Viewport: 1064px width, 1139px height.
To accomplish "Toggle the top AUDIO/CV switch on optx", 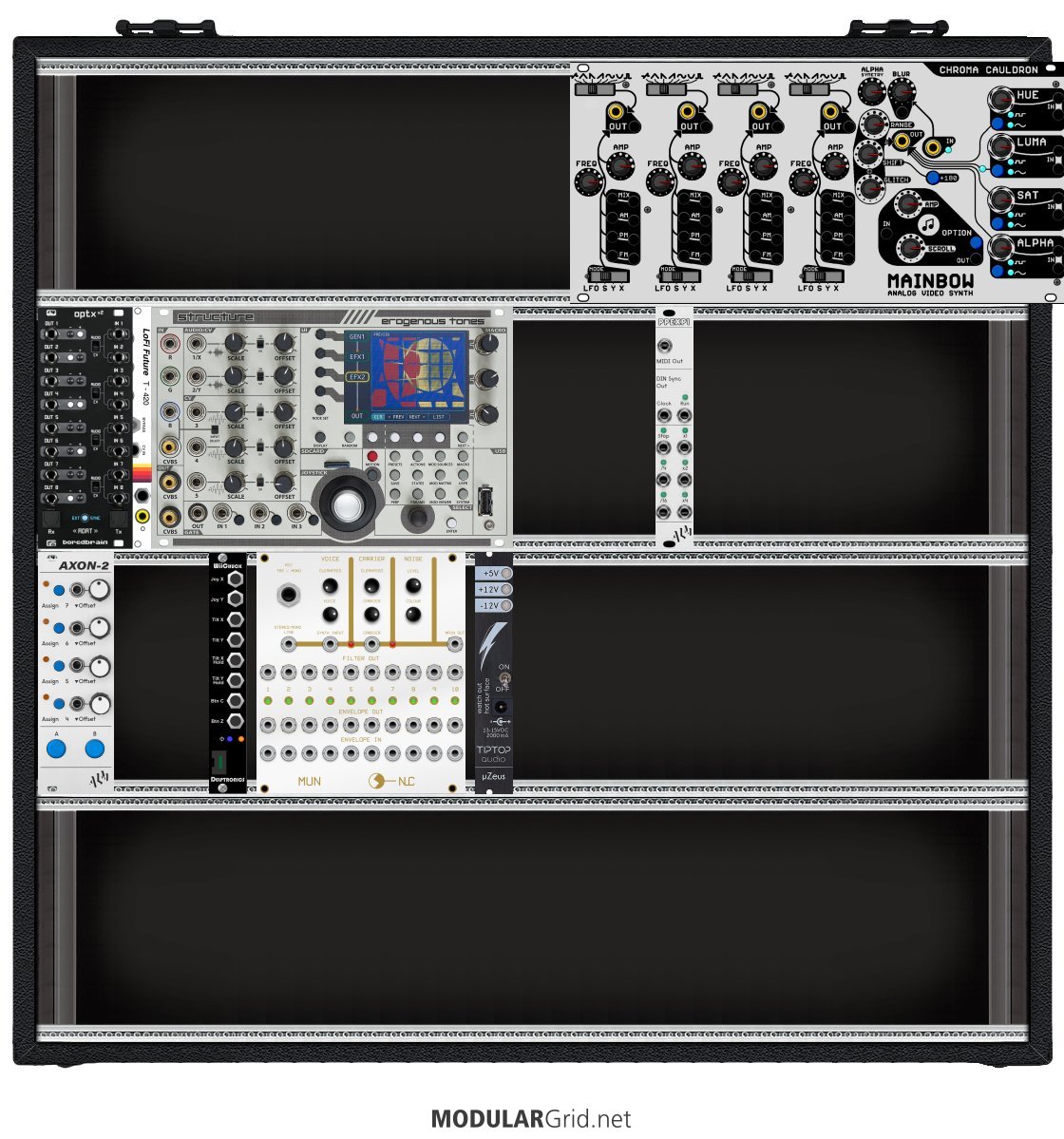I will click(x=95, y=346).
